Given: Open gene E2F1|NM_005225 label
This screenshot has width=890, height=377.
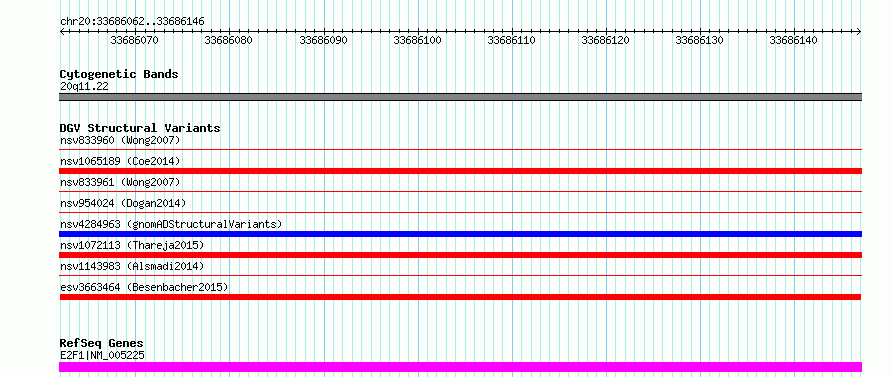Looking at the screenshot, I should click(x=102, y=355).
